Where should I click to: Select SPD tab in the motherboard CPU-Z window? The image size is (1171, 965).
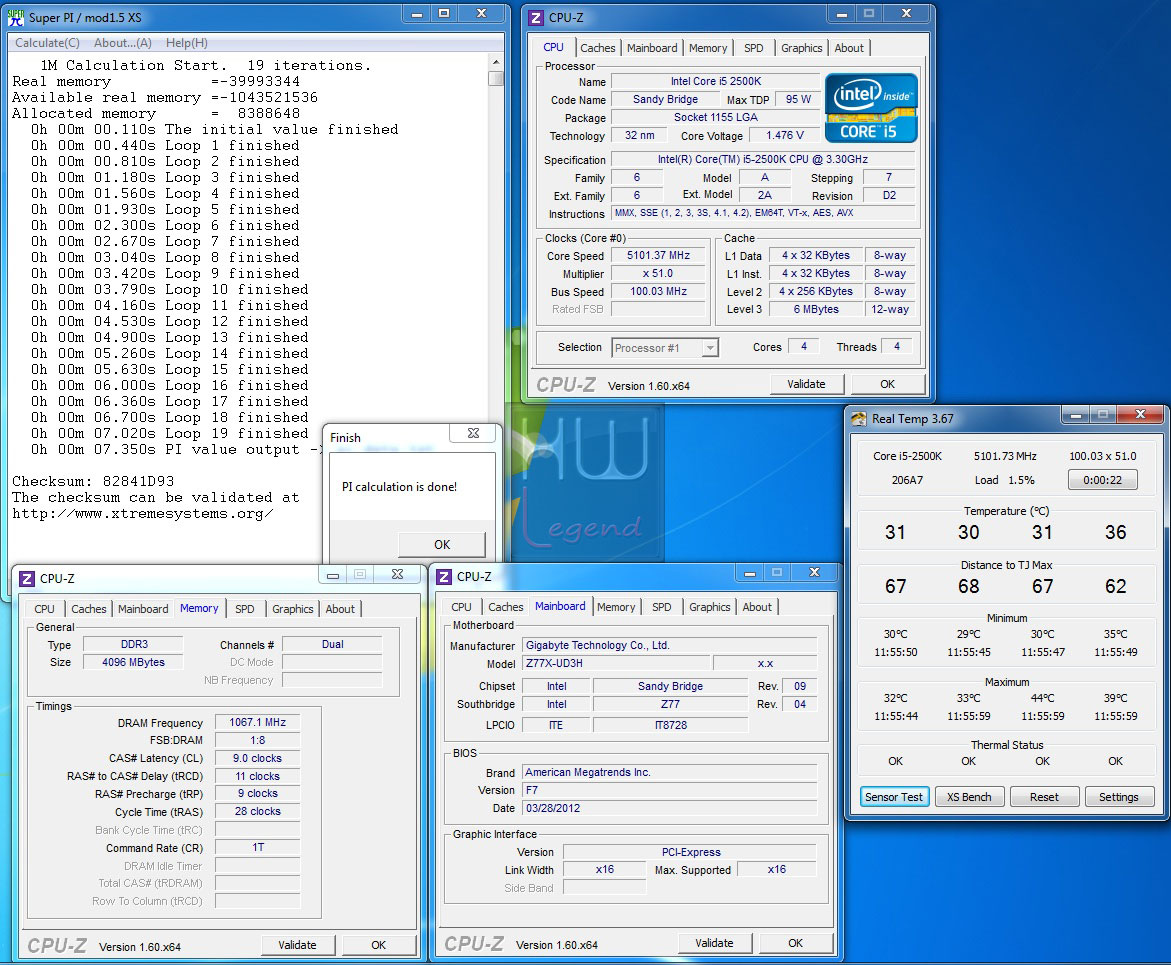[662, 607]
